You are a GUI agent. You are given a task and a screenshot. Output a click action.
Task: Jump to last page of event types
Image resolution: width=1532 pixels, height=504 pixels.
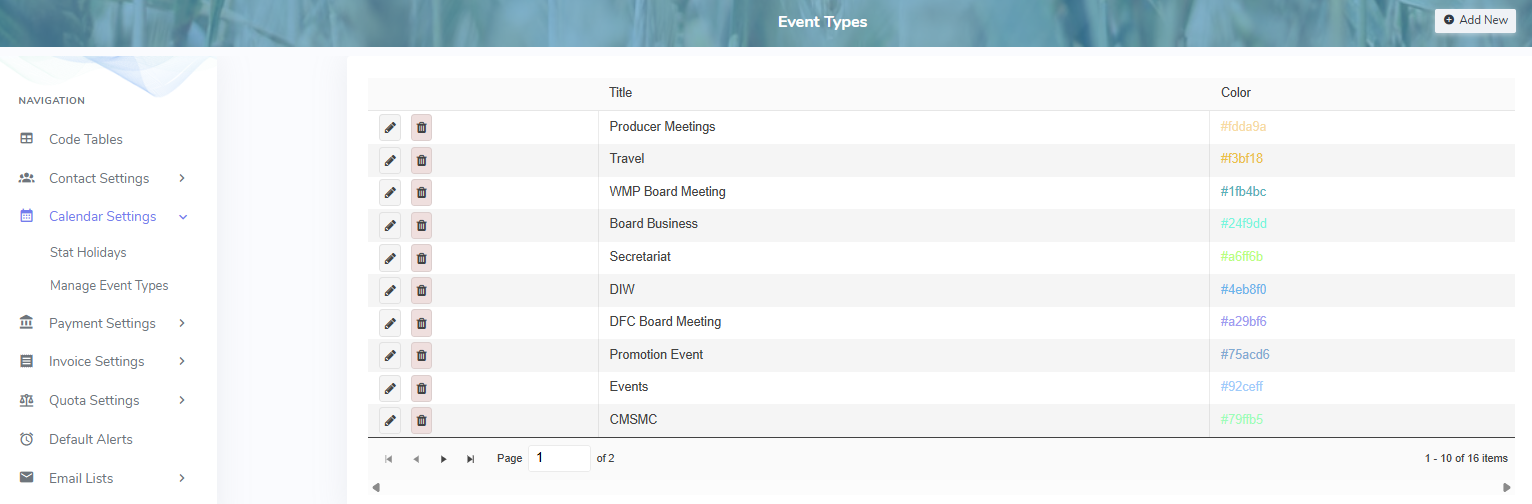click(470, 459)
